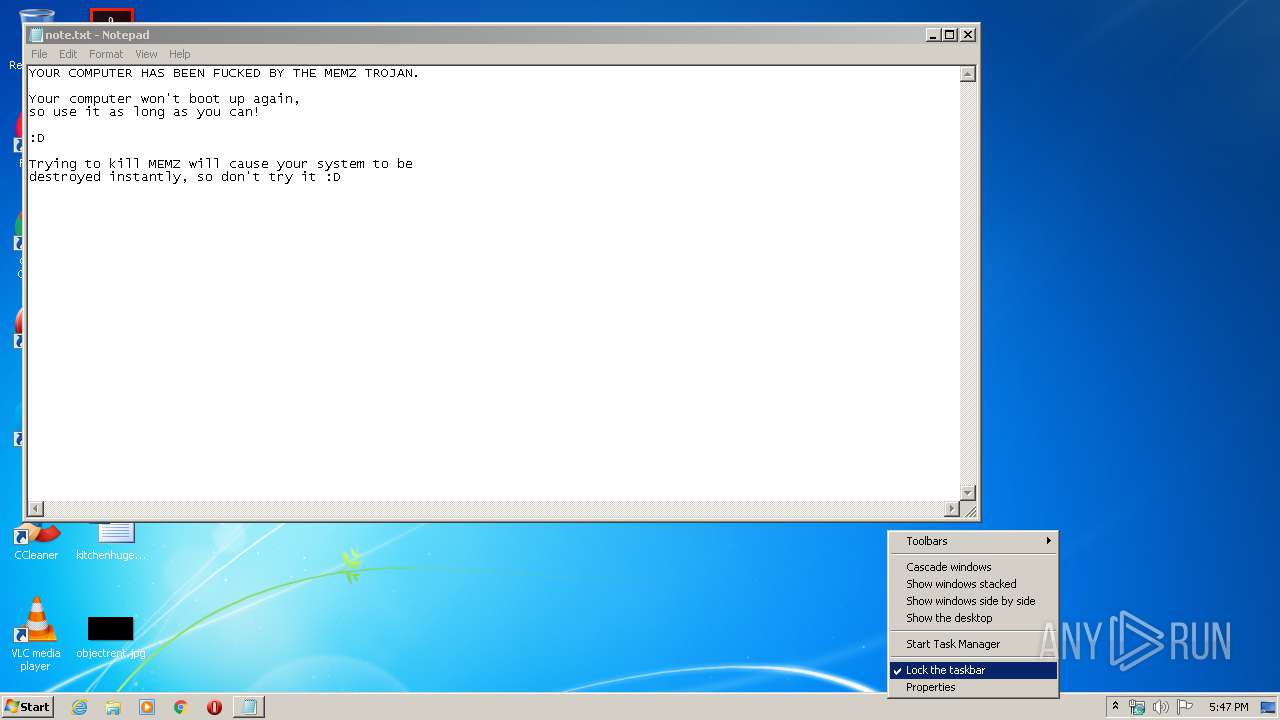Click the 'YOUR COMPUTER HAS BEEN' text line
Image resolution: width=1280 pixels, height=720 pixels.
click(224, 73)
